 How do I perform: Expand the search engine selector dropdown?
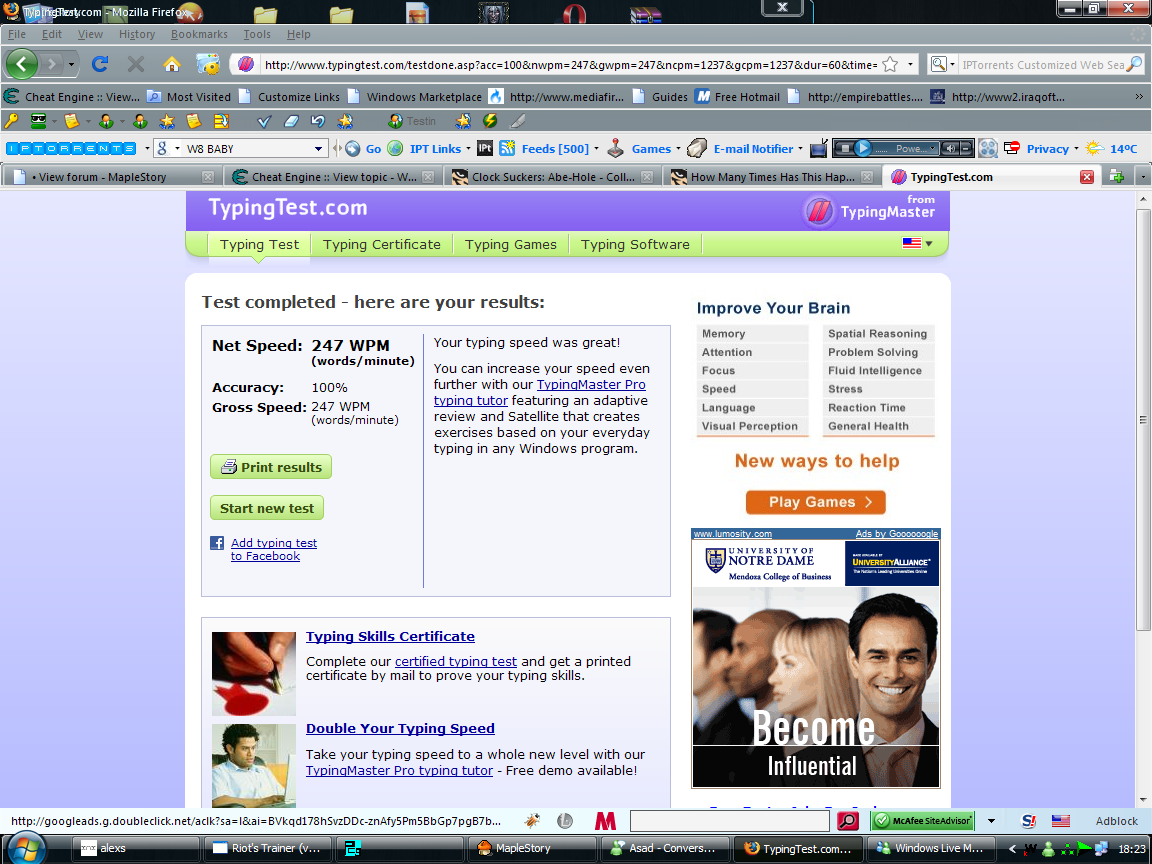952,65
